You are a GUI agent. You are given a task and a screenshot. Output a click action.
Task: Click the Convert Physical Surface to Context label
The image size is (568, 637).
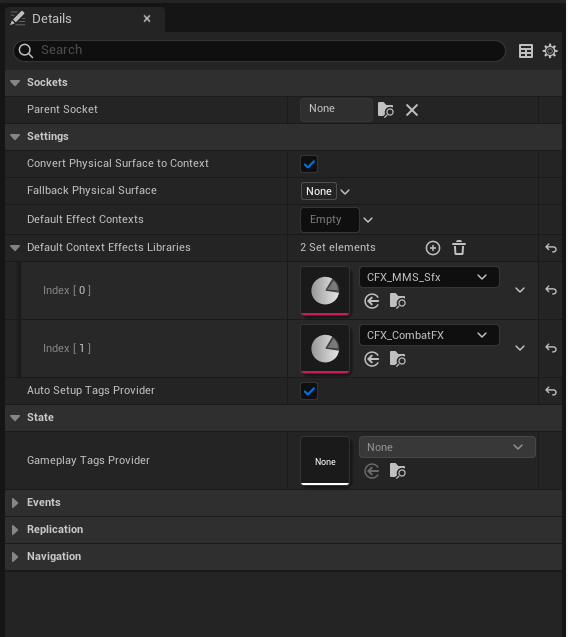118,164
